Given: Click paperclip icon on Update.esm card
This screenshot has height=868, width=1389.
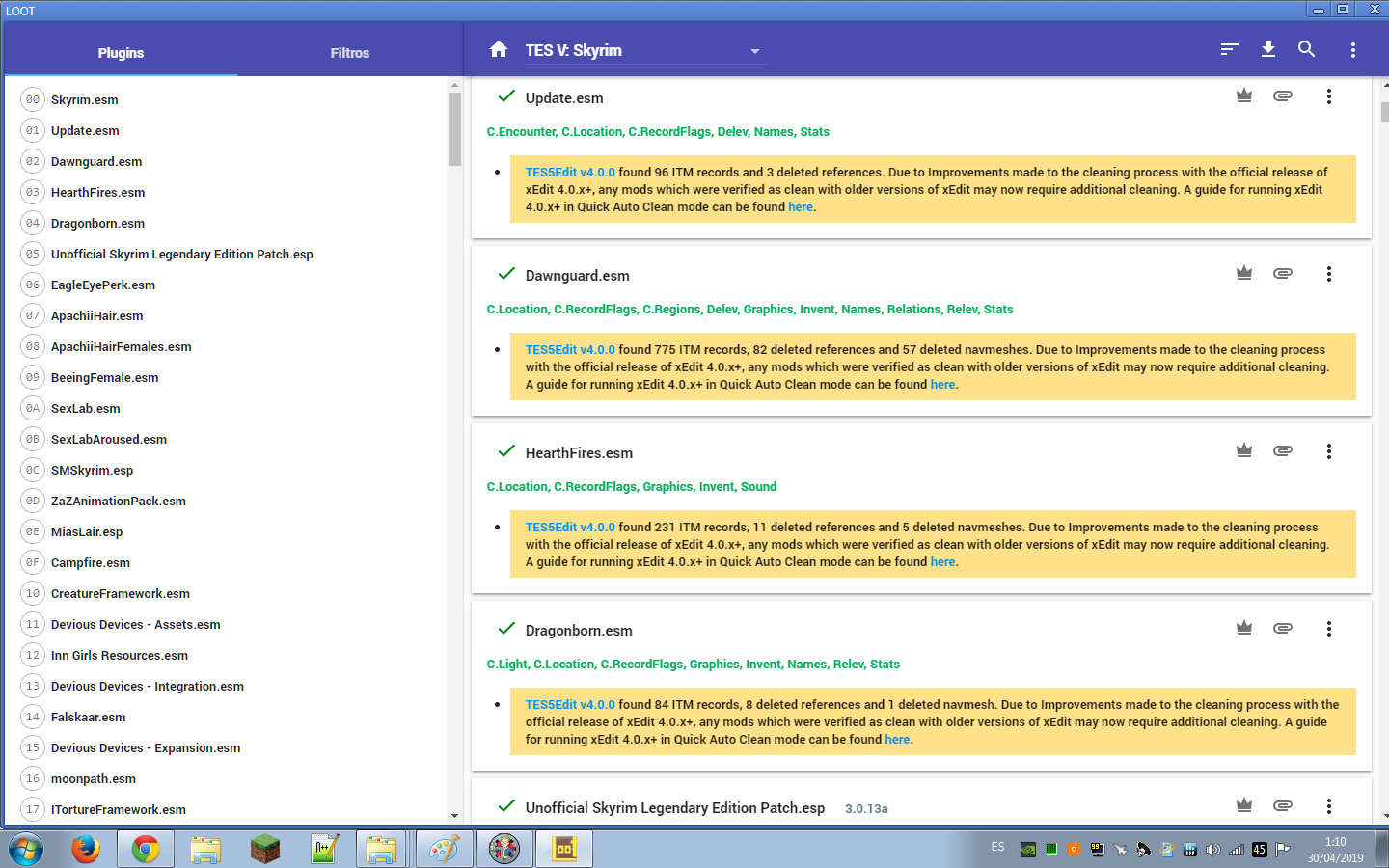Looking at the screenshot, I should (x=1283, y=95).
